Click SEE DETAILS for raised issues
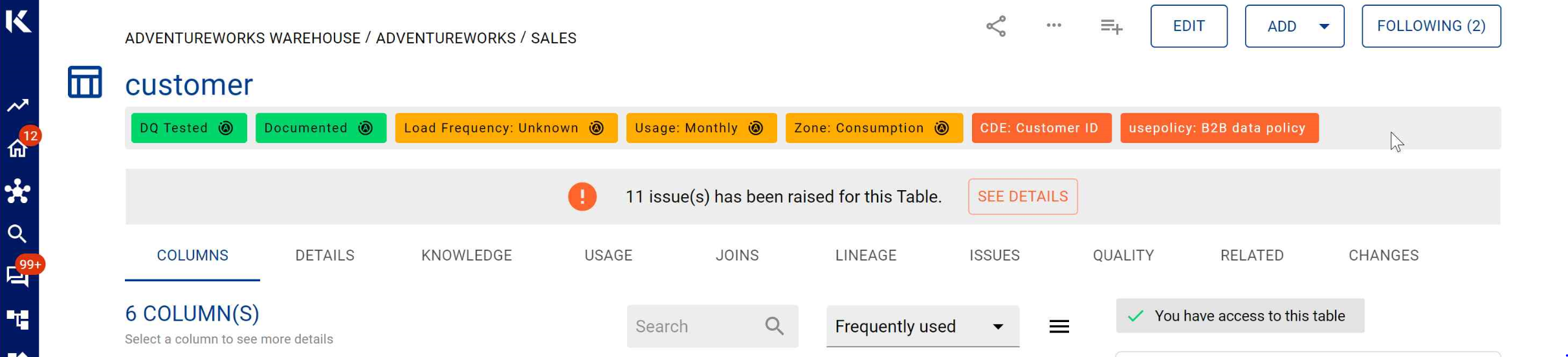 (1022, 197)
